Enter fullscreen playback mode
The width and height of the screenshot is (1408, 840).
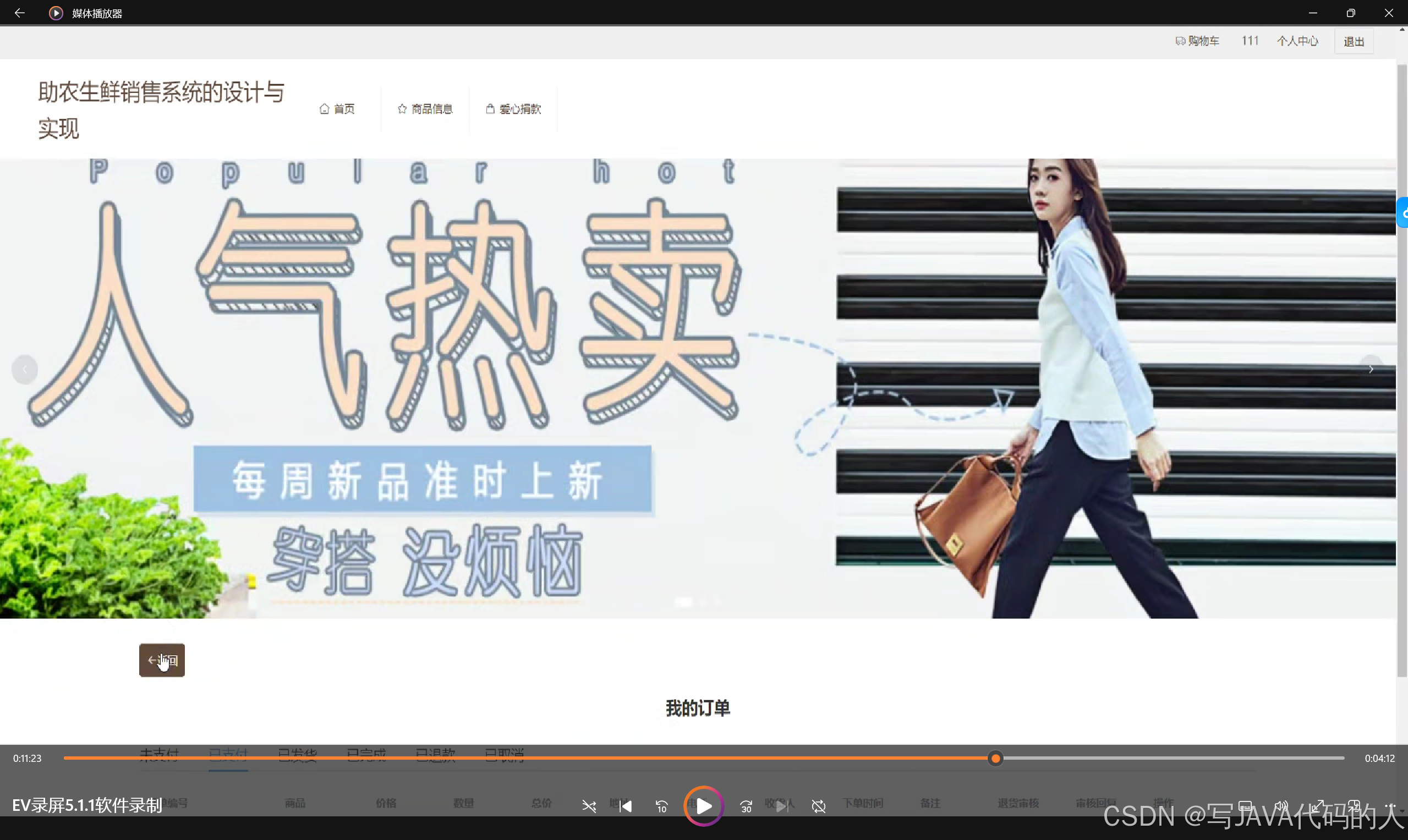tap(1318, 806)
